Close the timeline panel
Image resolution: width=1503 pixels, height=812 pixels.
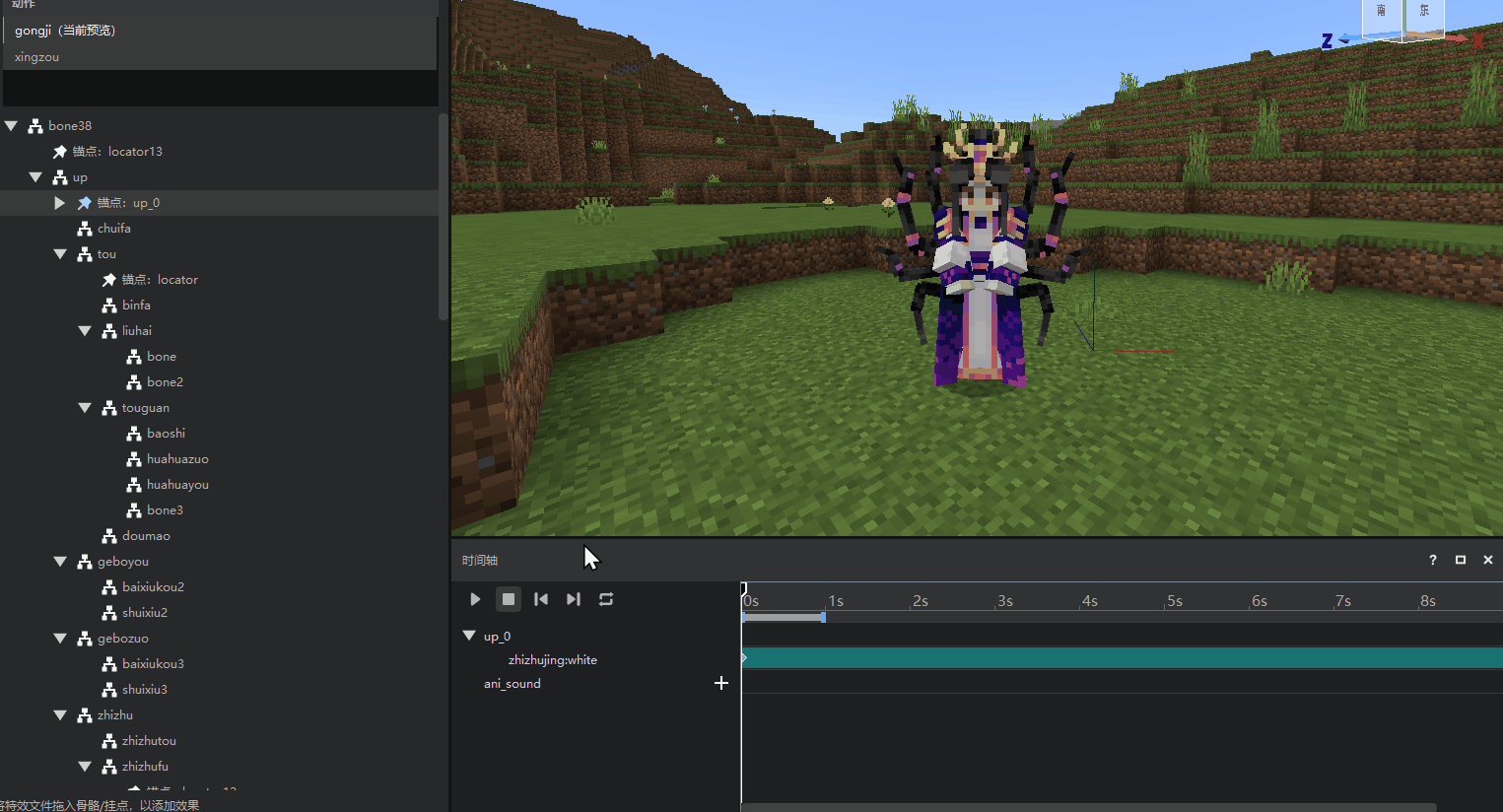1488,560
